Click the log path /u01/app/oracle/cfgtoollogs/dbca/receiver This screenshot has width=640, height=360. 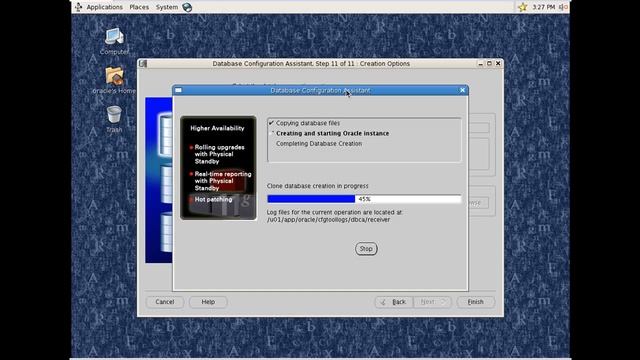pos(329,220)
